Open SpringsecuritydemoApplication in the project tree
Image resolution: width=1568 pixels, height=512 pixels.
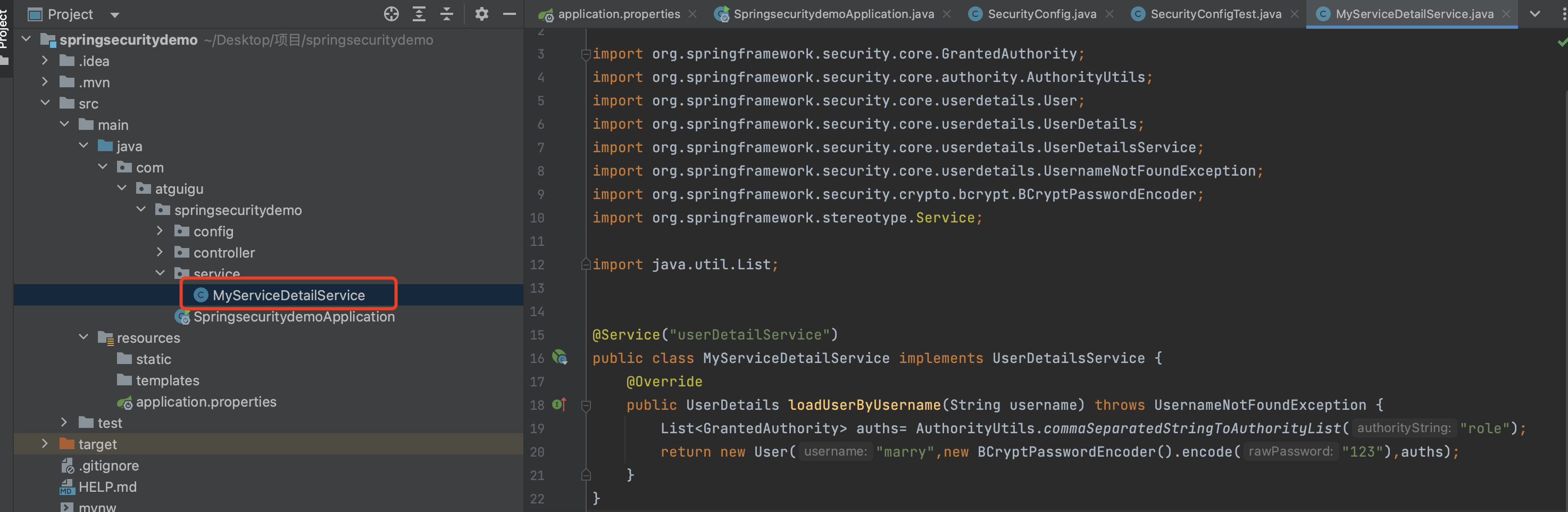(x=294, y=317)
